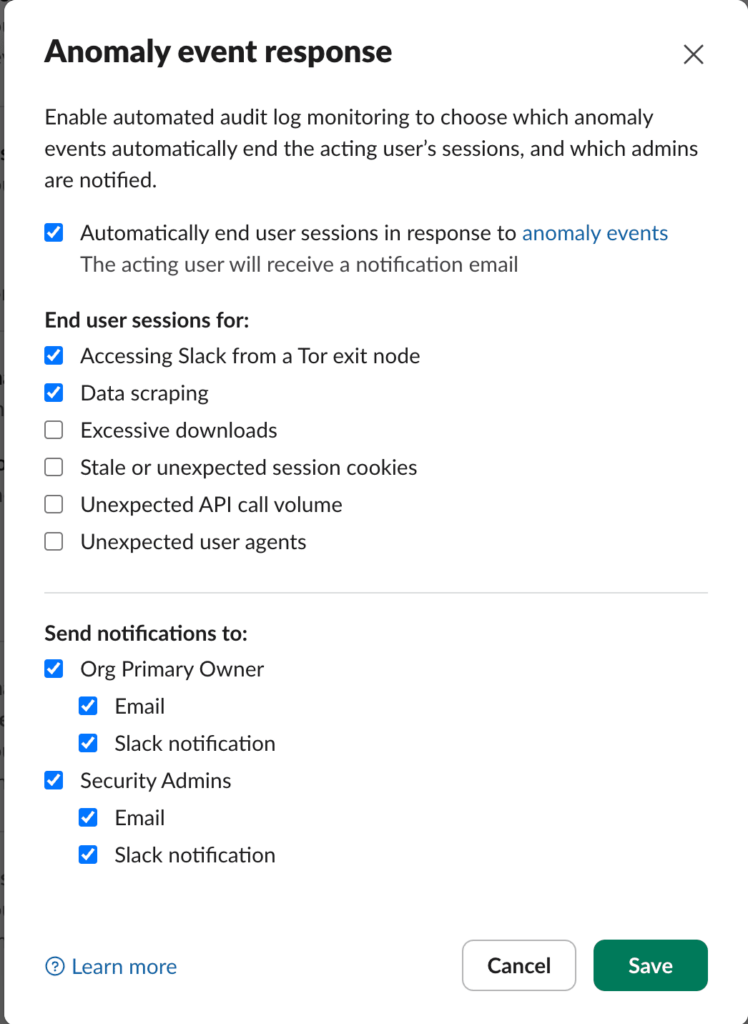Screen dimensions: 748x1024
Task: Disable Email under Org Primary Owner
Action: 88,705
